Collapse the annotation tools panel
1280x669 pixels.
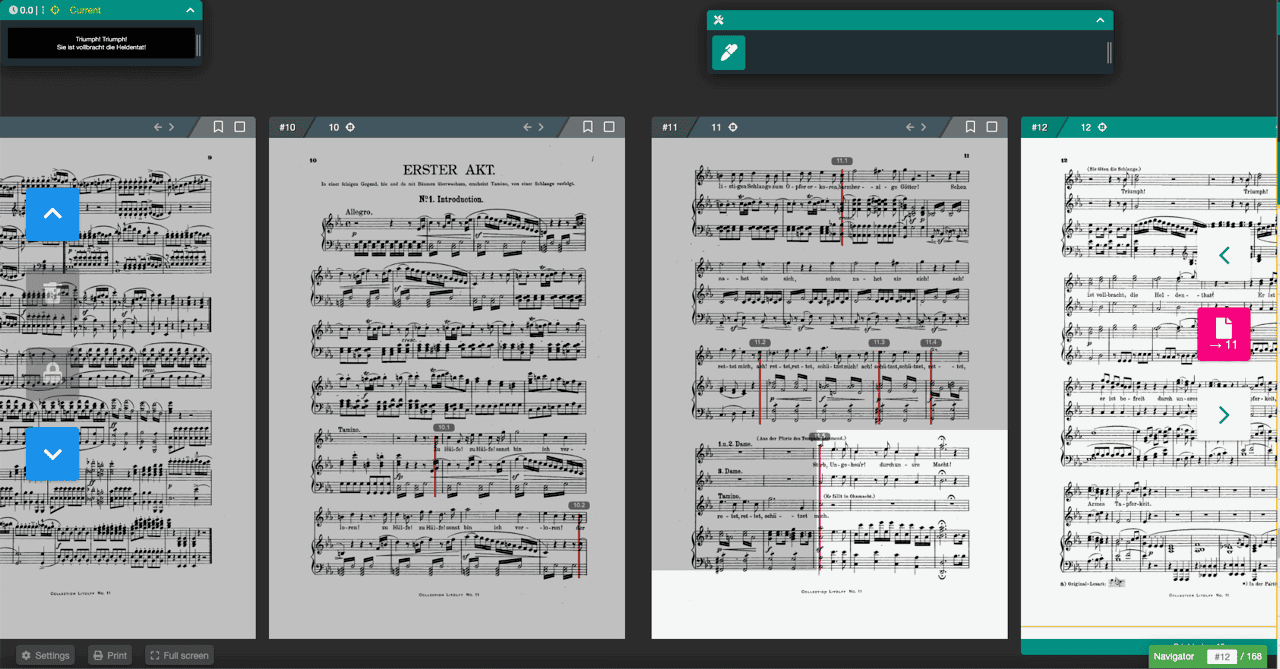coord(1098,19)
